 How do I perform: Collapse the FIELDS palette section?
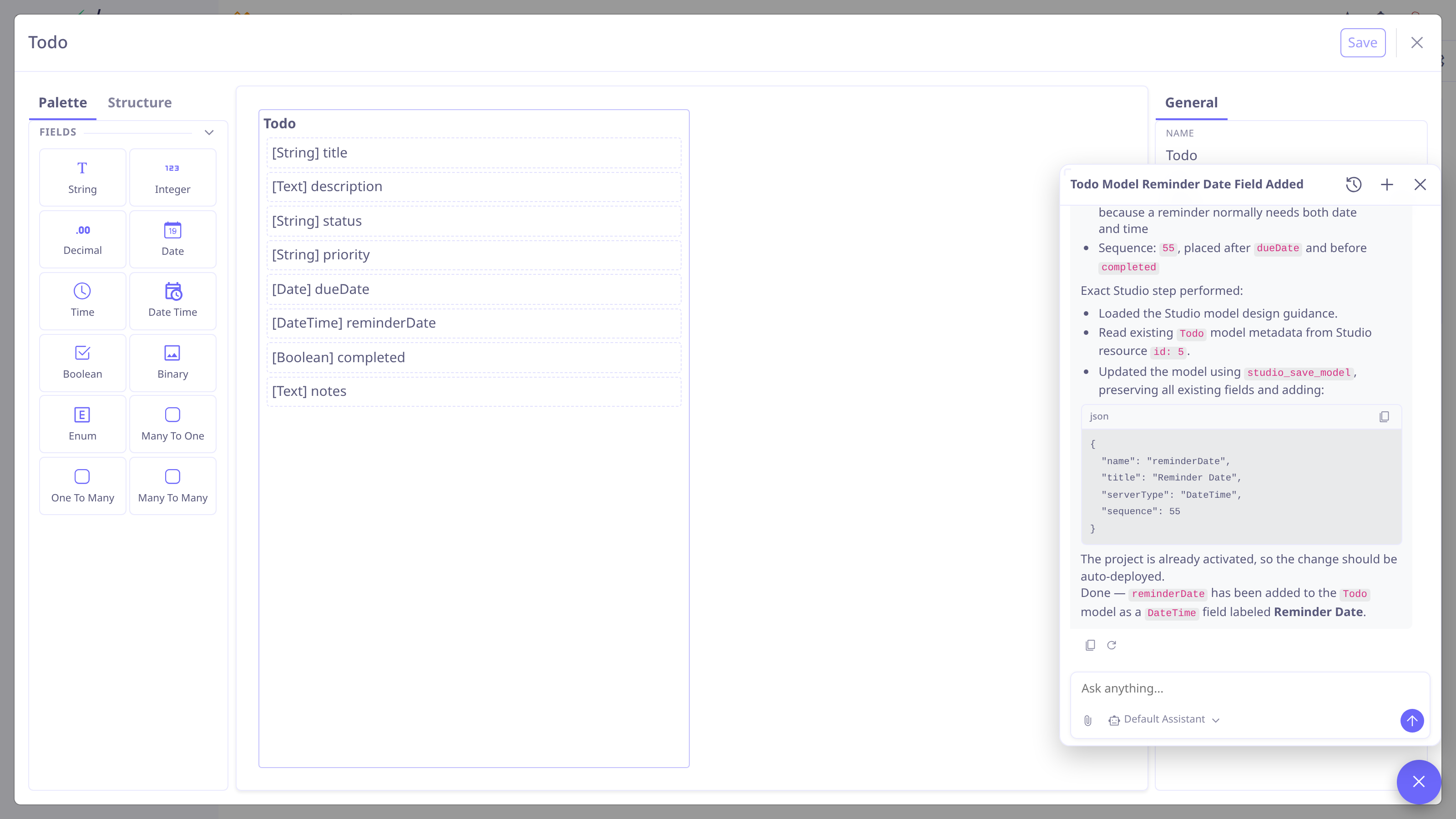(209, 132)
